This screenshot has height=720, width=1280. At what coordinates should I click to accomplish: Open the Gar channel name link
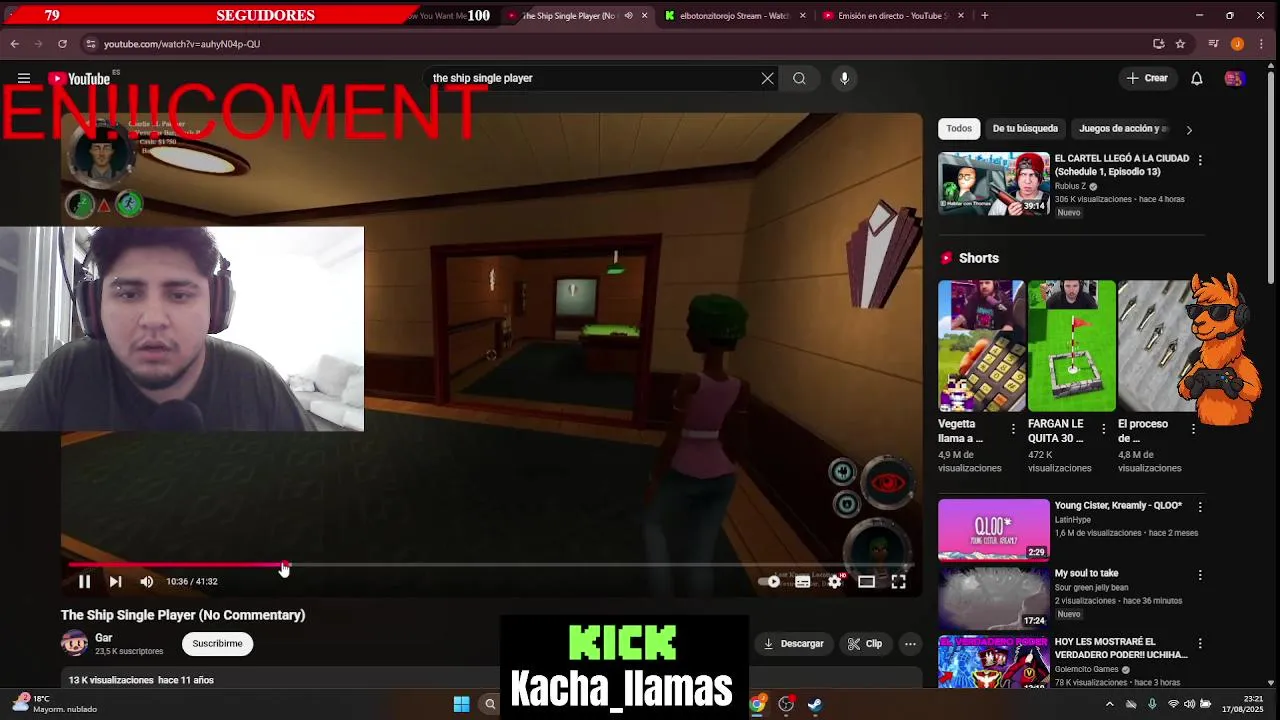(x=103, y=638)
